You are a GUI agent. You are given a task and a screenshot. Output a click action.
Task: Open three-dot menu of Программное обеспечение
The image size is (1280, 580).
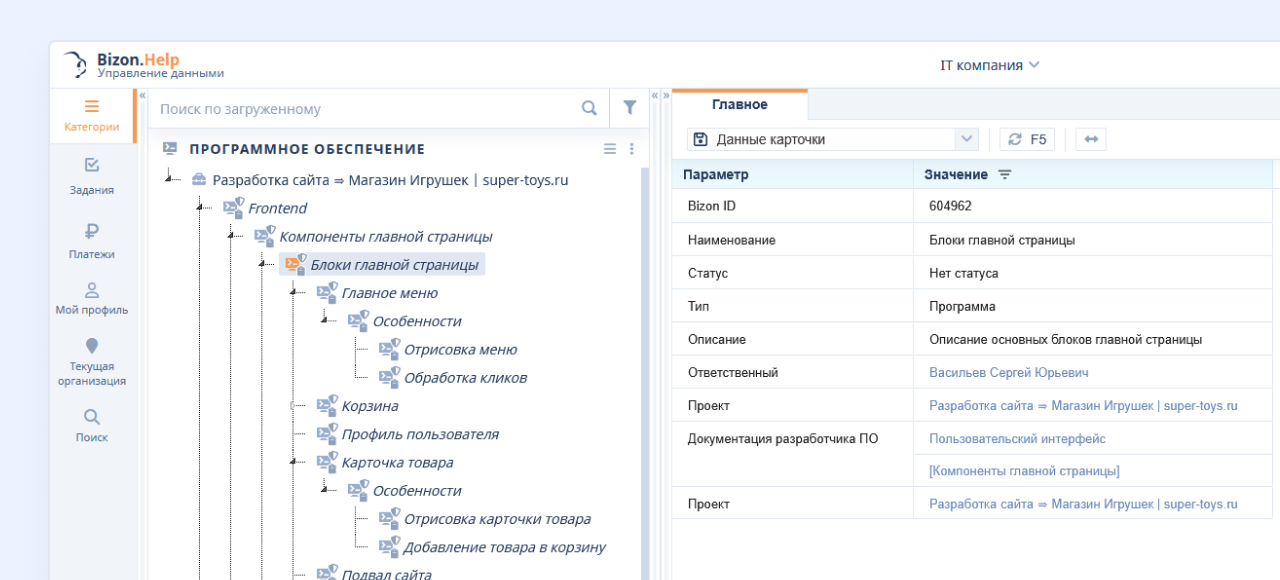coord(631,149)
